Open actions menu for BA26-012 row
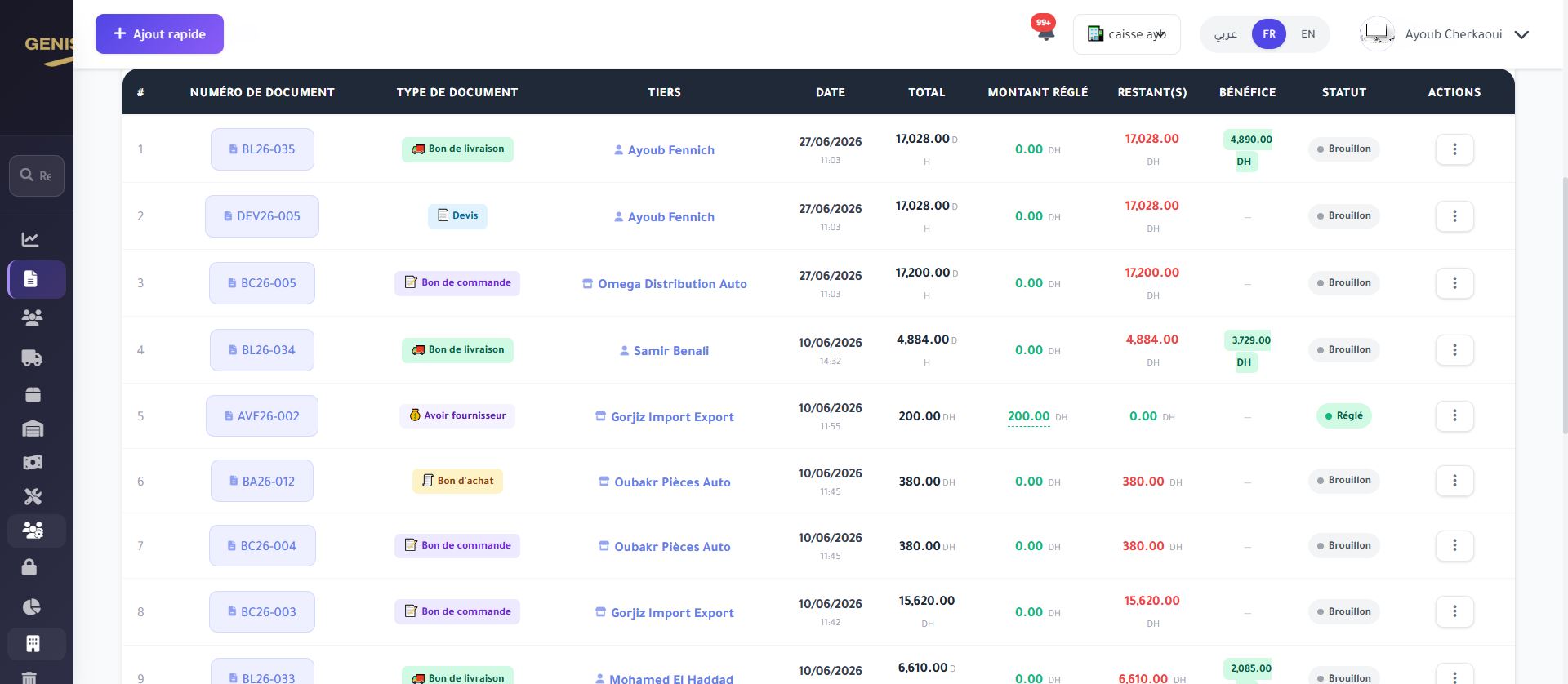The width and height of the screenshot is (1568, 684). click(1454, 481)
